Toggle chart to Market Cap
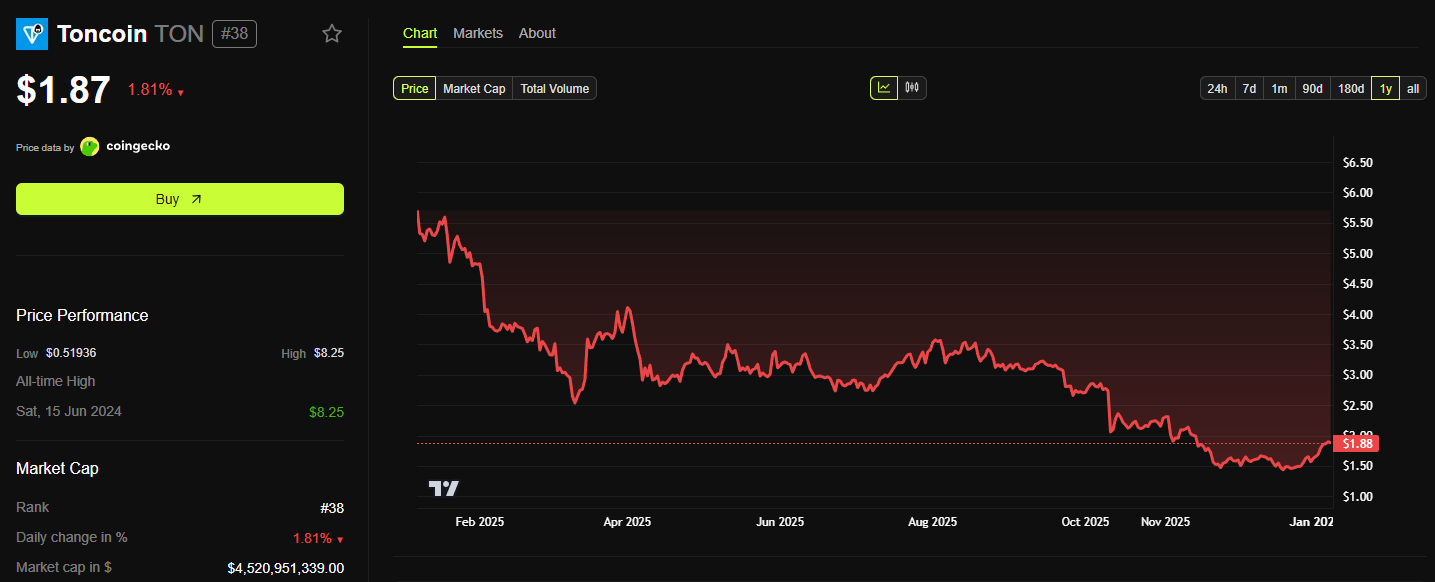This screenshot has height=582, width=1435. (x=474, y=89)
